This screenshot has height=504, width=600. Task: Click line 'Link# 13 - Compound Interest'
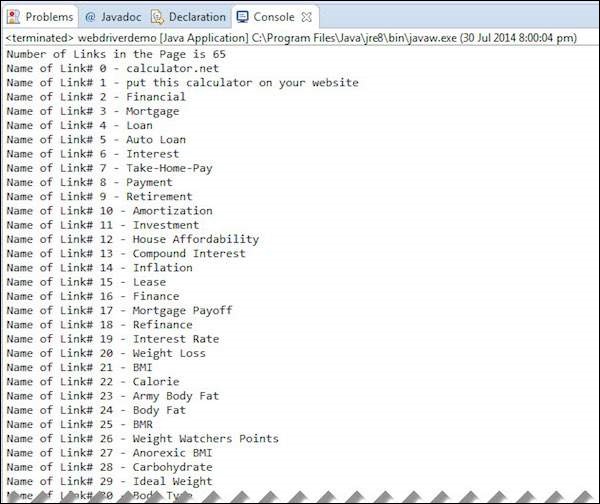[x=126, y=254]
